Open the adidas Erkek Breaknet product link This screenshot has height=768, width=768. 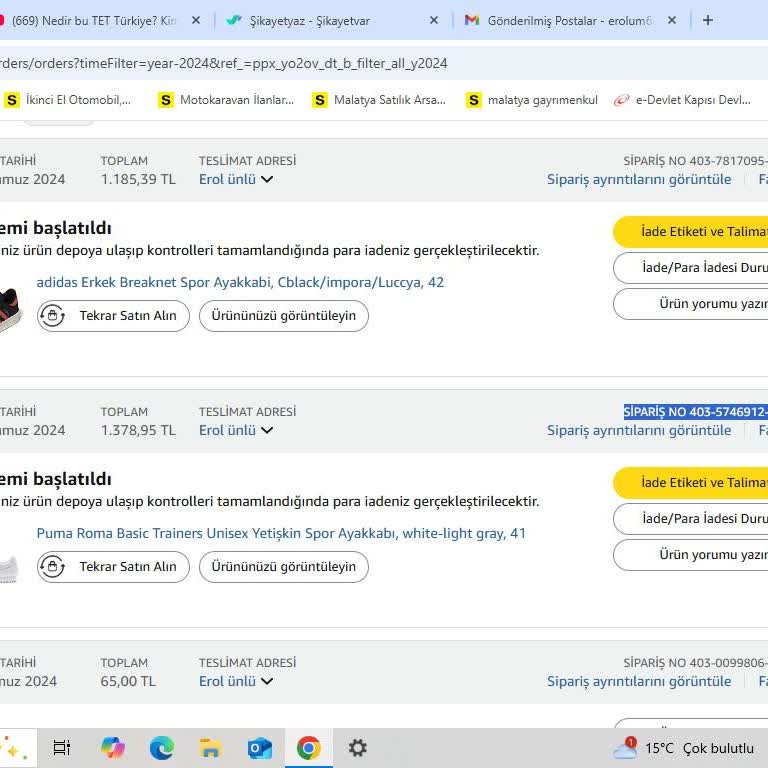240,282
